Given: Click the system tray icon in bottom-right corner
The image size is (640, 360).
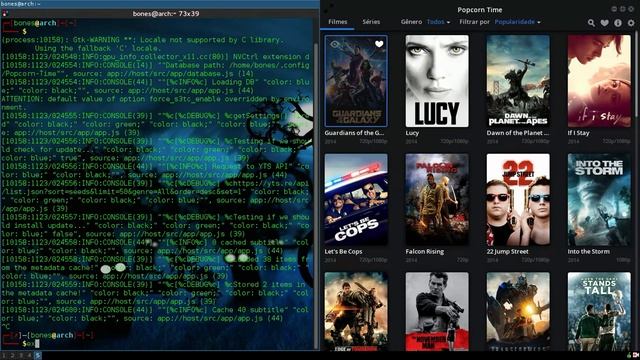Looking at the screenshot, I should [x=636, y=356].
